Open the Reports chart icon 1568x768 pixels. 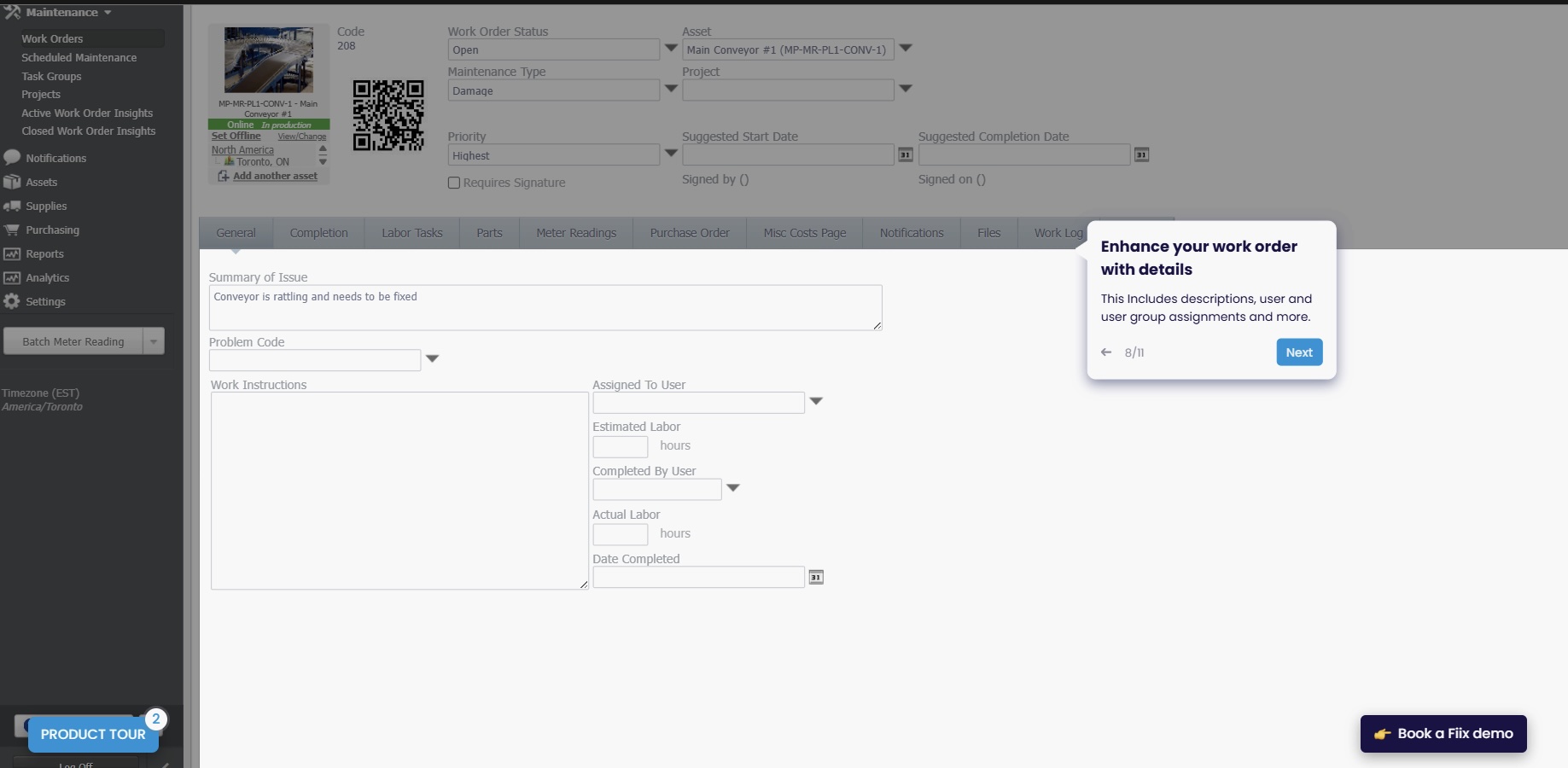click(11, 253)
